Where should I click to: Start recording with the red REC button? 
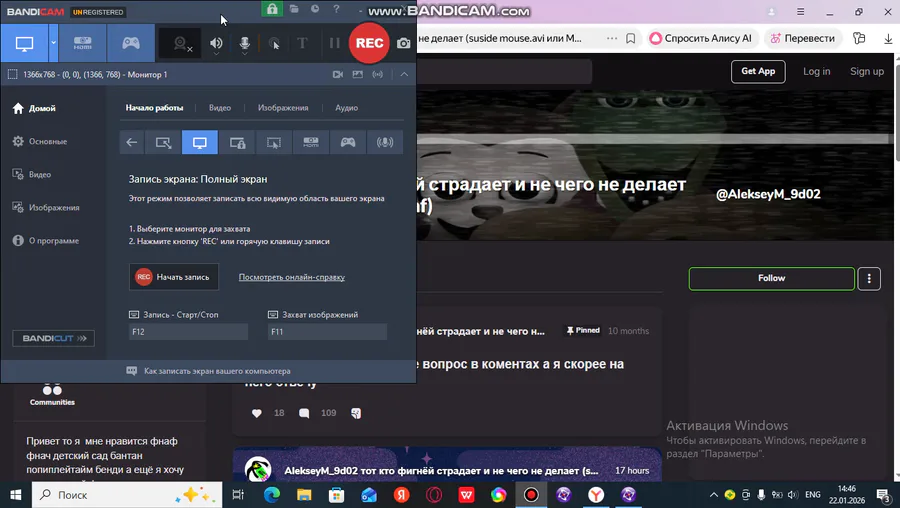(x=369, y=43)
